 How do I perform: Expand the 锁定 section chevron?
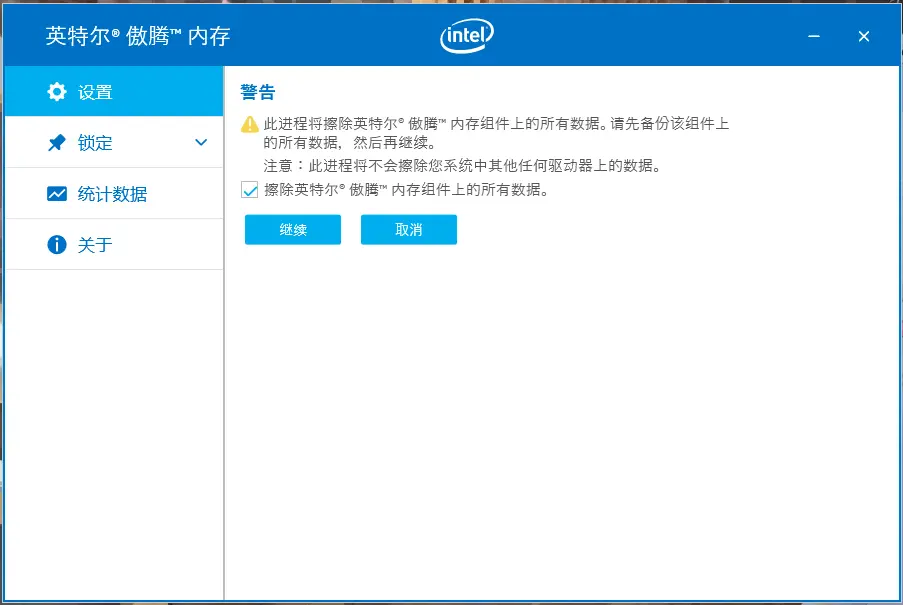pos(201,143)
